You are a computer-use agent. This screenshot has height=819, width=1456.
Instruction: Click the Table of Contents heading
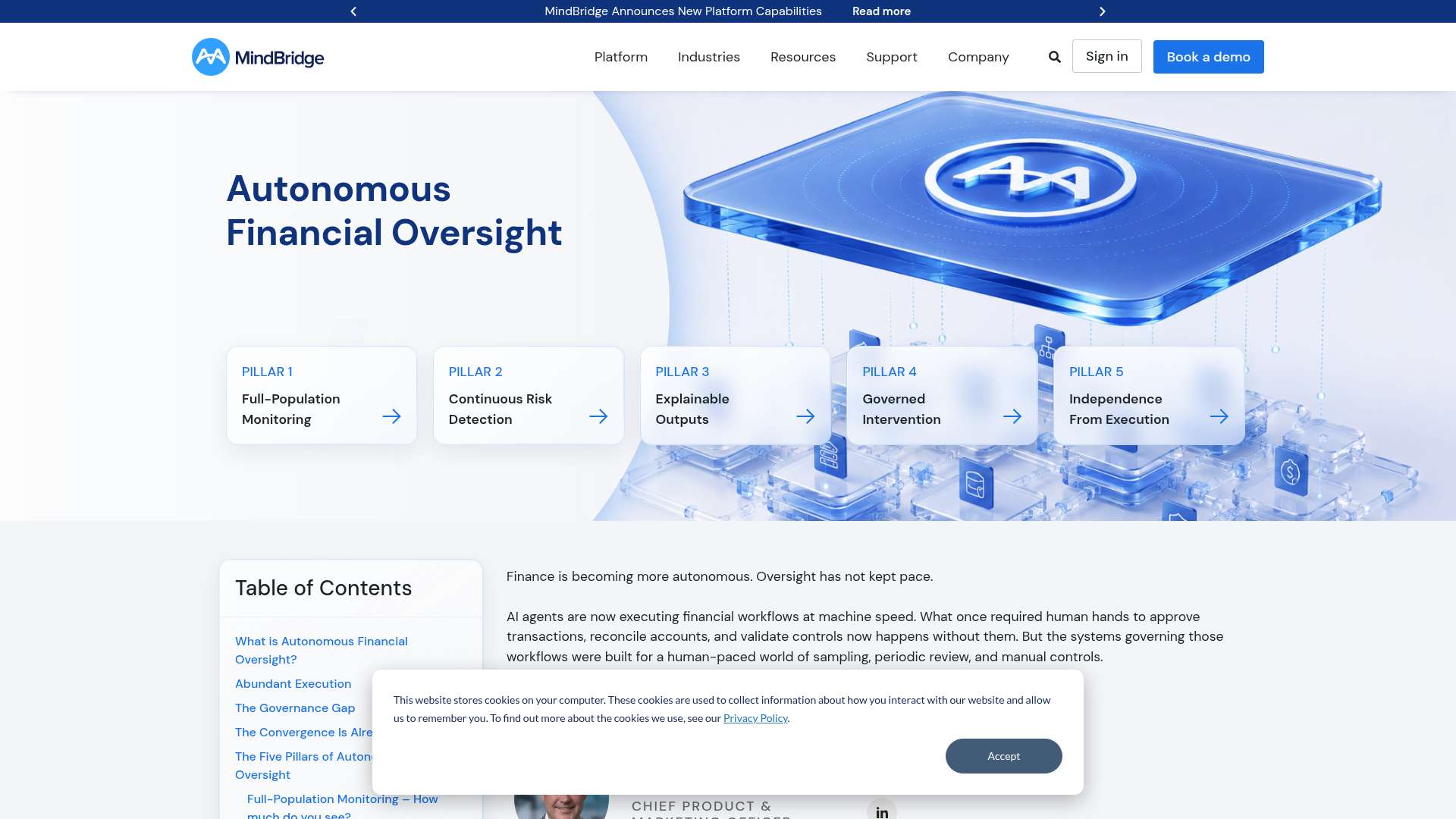pos(324,588)
